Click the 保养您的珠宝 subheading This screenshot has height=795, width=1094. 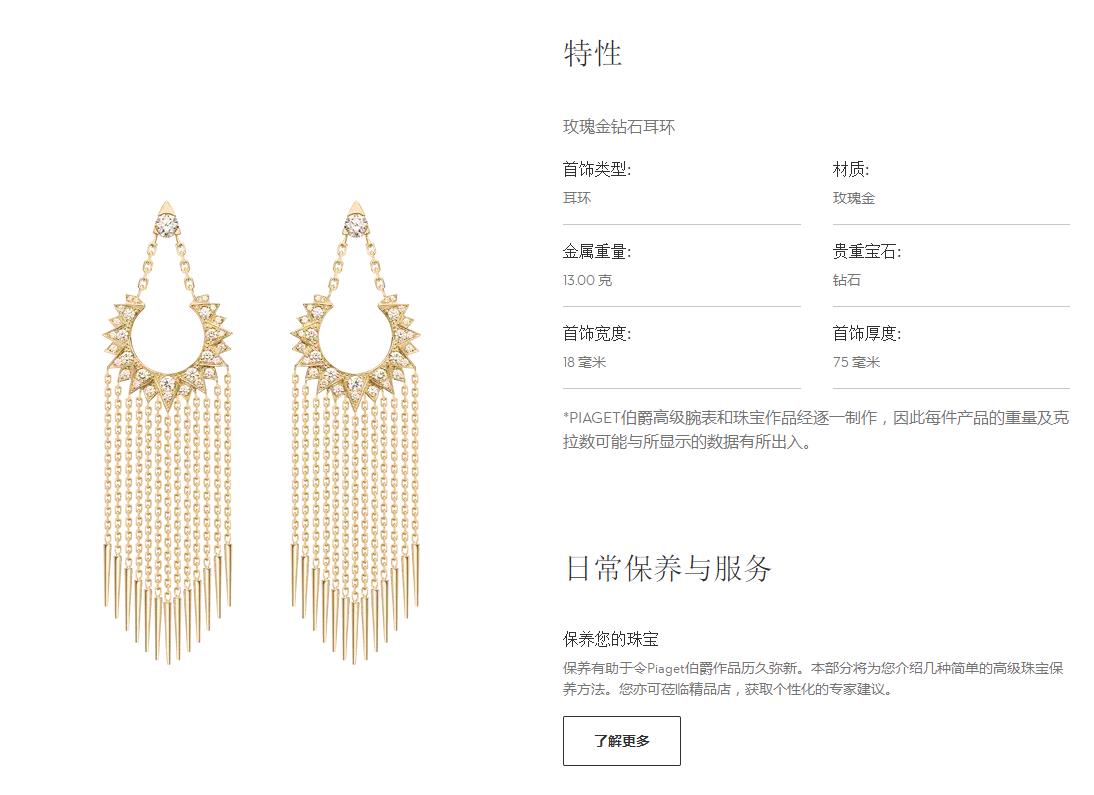(610, 639)
